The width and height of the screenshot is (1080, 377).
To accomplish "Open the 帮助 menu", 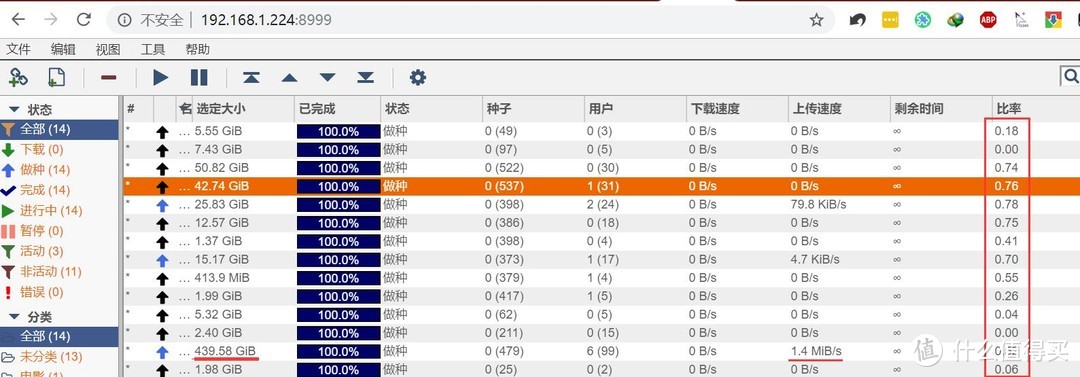I will [198, 50].
